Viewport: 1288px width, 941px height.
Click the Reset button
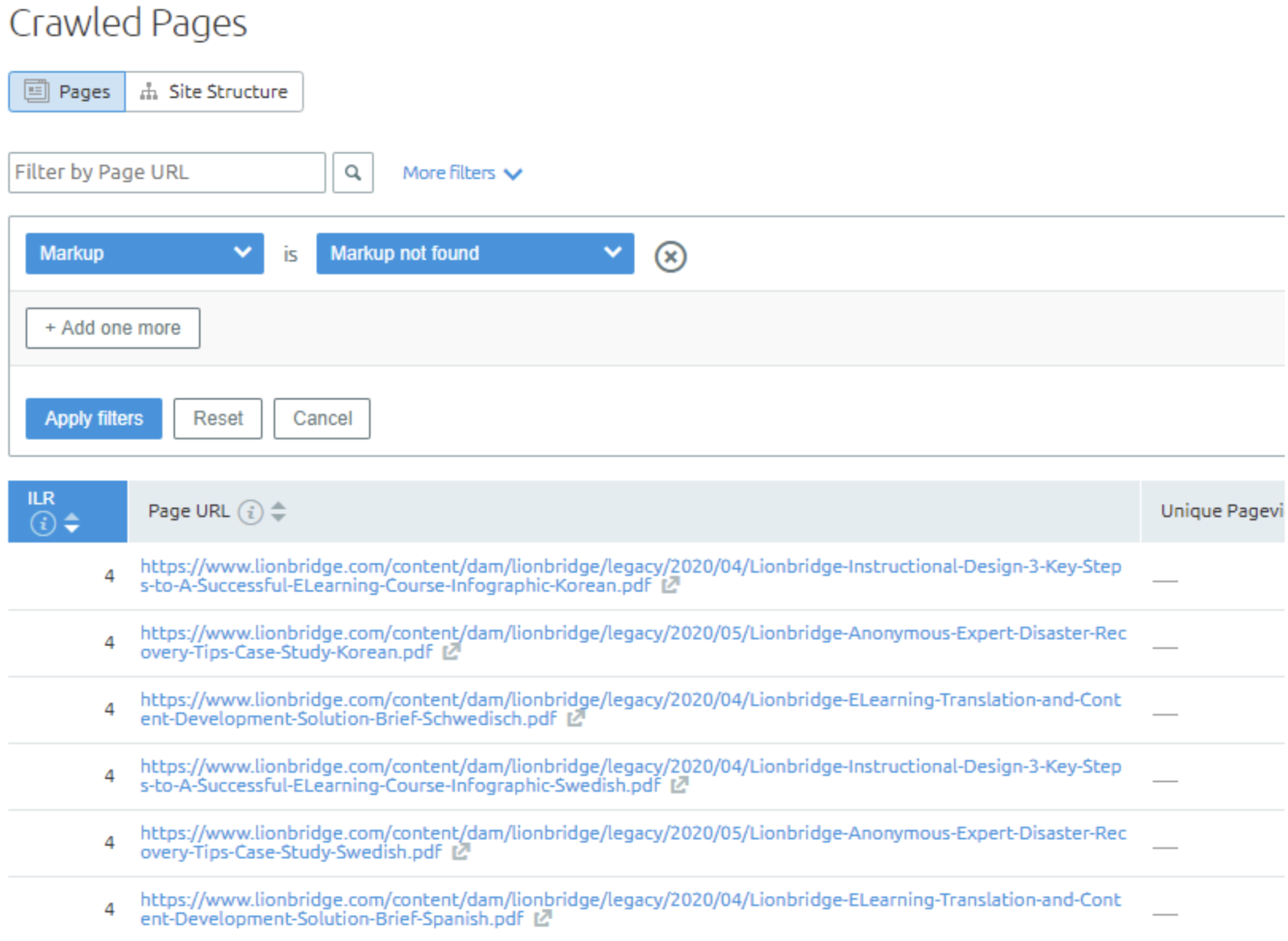pos(218,419)
